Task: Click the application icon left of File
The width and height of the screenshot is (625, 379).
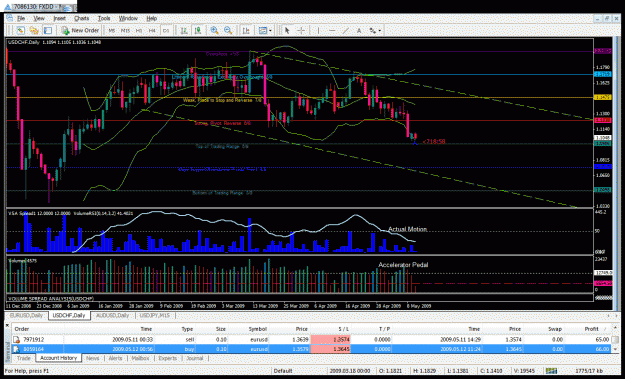Action: [10, 18]
